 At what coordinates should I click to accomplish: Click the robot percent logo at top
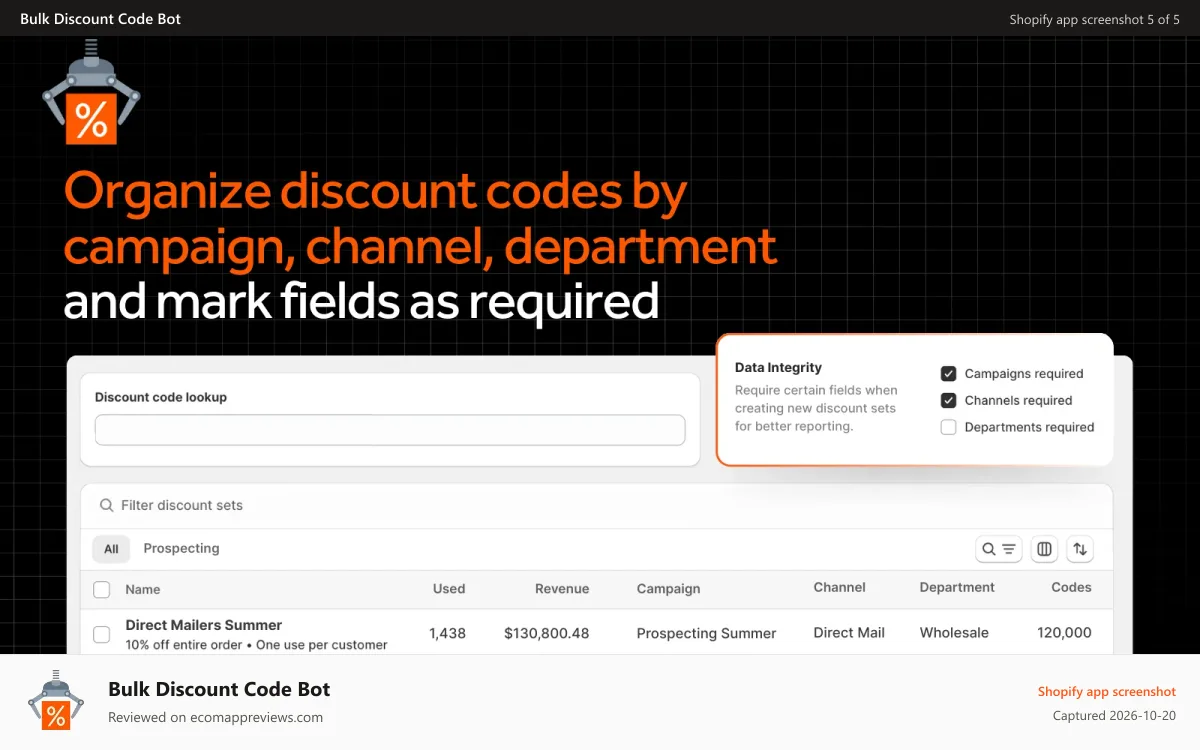[91, 93]
